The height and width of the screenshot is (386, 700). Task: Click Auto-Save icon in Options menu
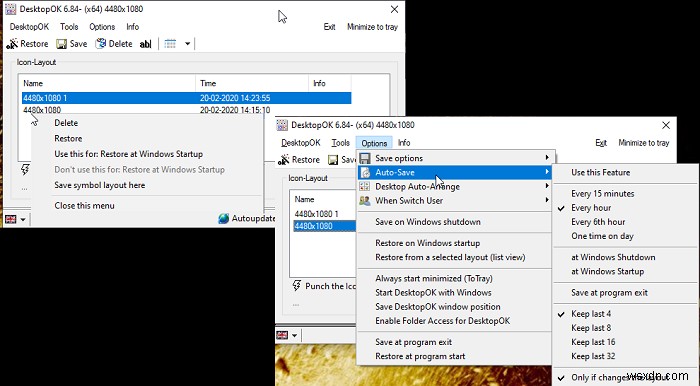[x=365, y=173]
